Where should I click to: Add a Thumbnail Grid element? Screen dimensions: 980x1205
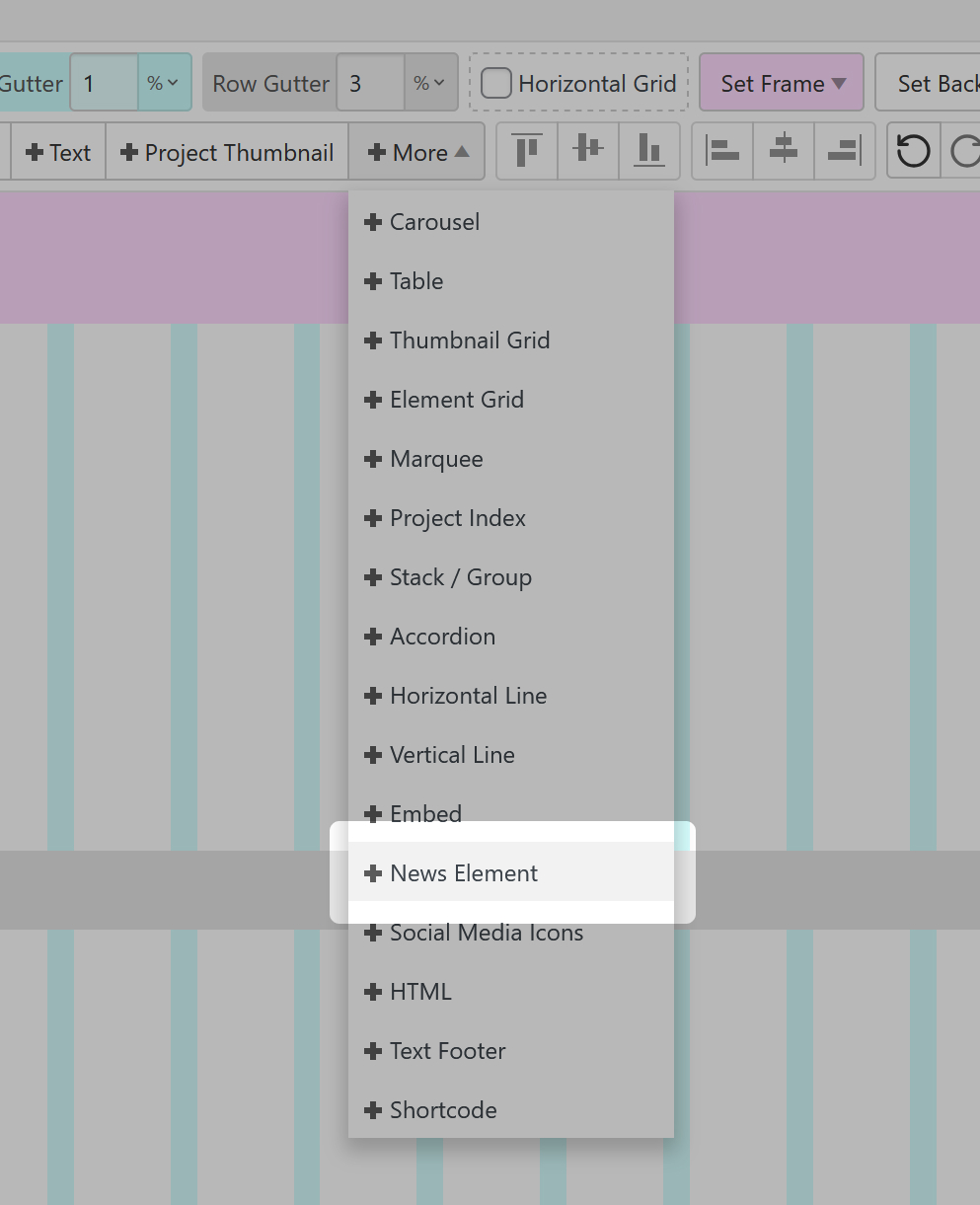pos(469,340)
